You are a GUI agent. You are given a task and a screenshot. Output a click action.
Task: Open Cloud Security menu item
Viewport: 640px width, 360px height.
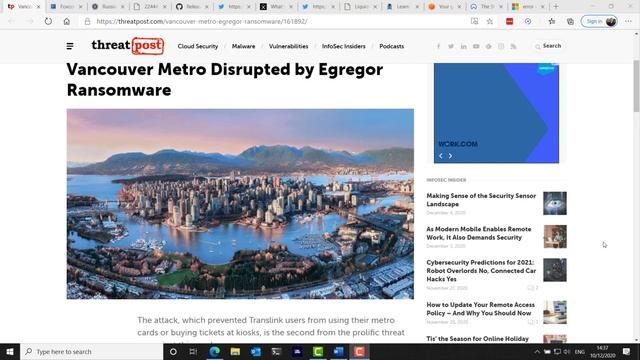[x=198, y=47]
